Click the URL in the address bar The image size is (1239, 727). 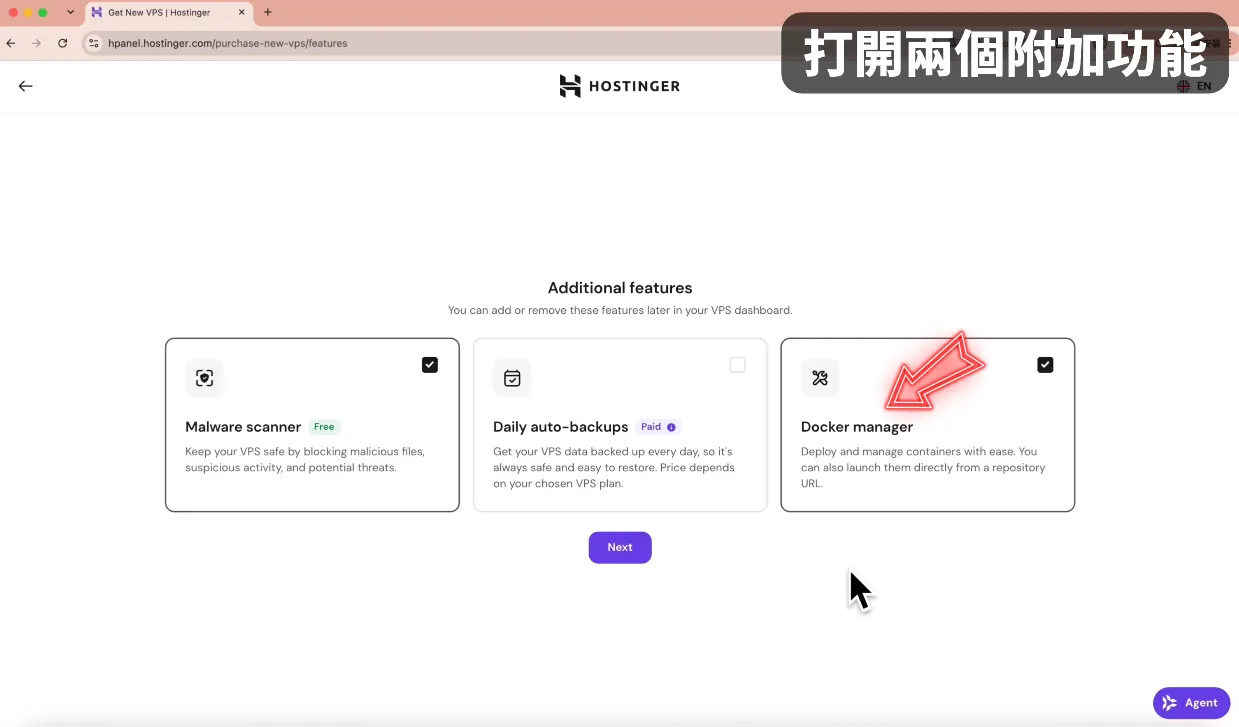[228, 43]
